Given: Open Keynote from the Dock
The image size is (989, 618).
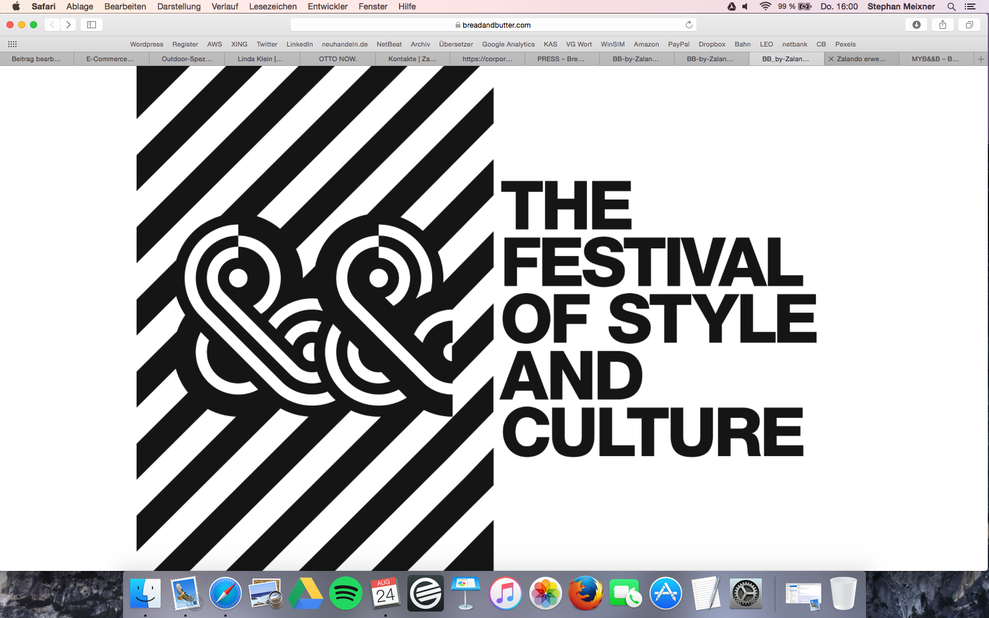Looking at the screenshot, I should (x=465, y=593).
